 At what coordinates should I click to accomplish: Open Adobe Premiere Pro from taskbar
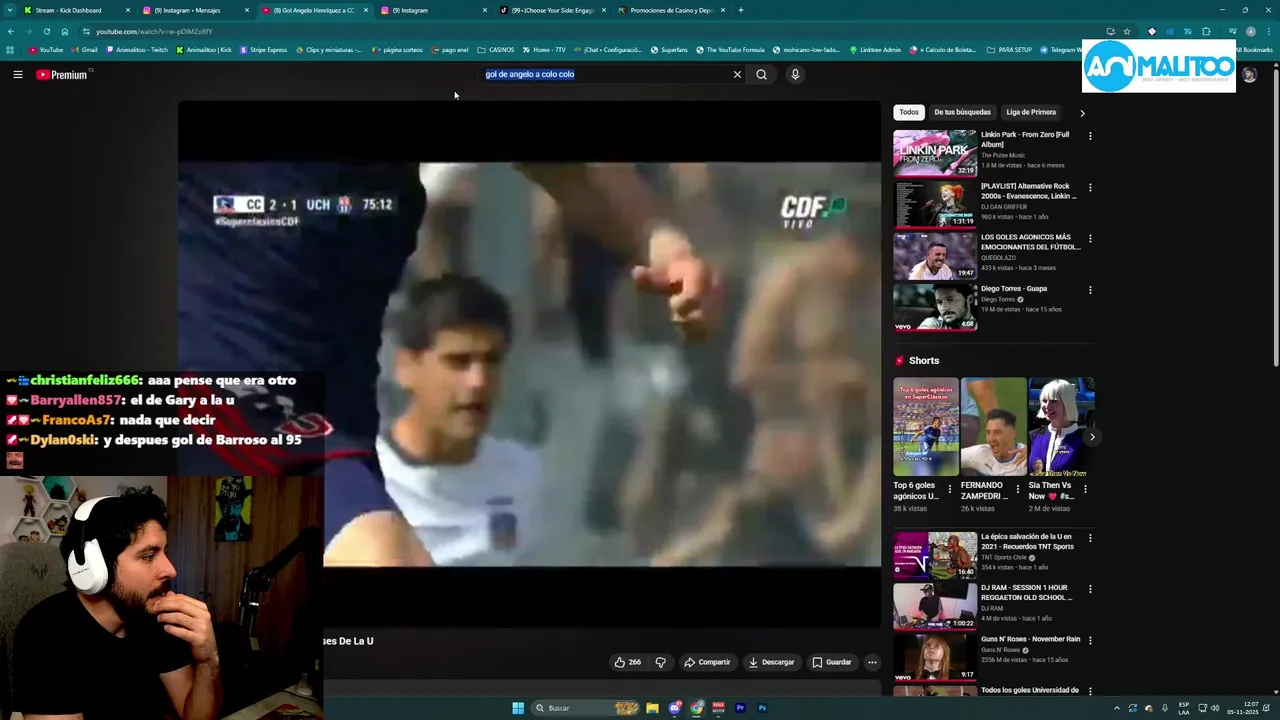(740, 708)
